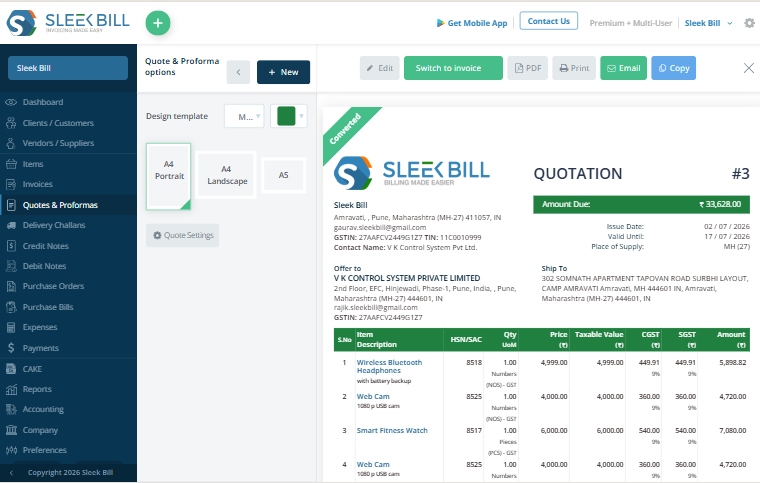This screenshot has width=760, height=483.
Task: Click the Vendors / Suppliers sidebar icon
Action: coord(11,143)
